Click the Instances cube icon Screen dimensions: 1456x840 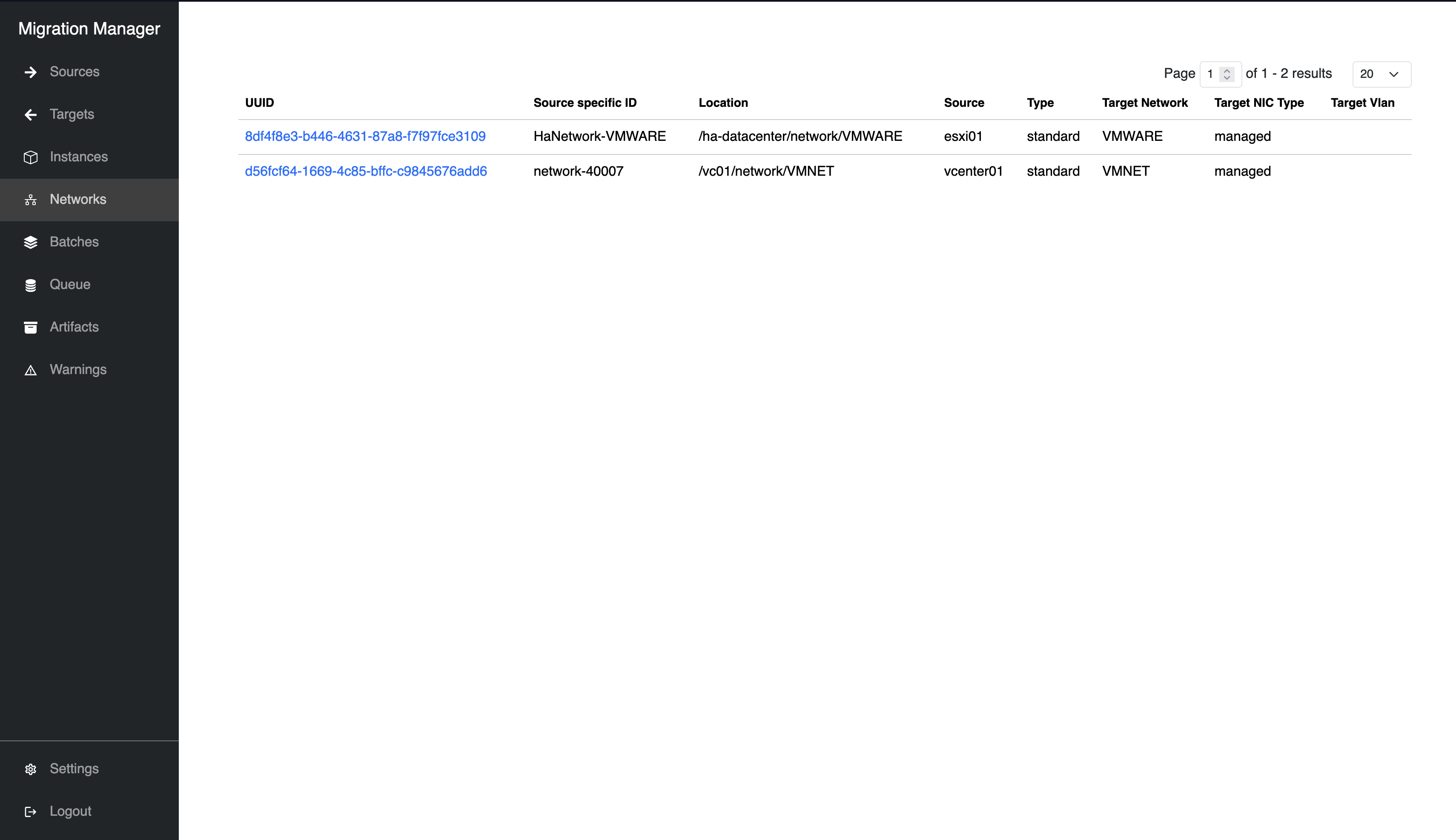pyautogui.click(x=31, y=157)
